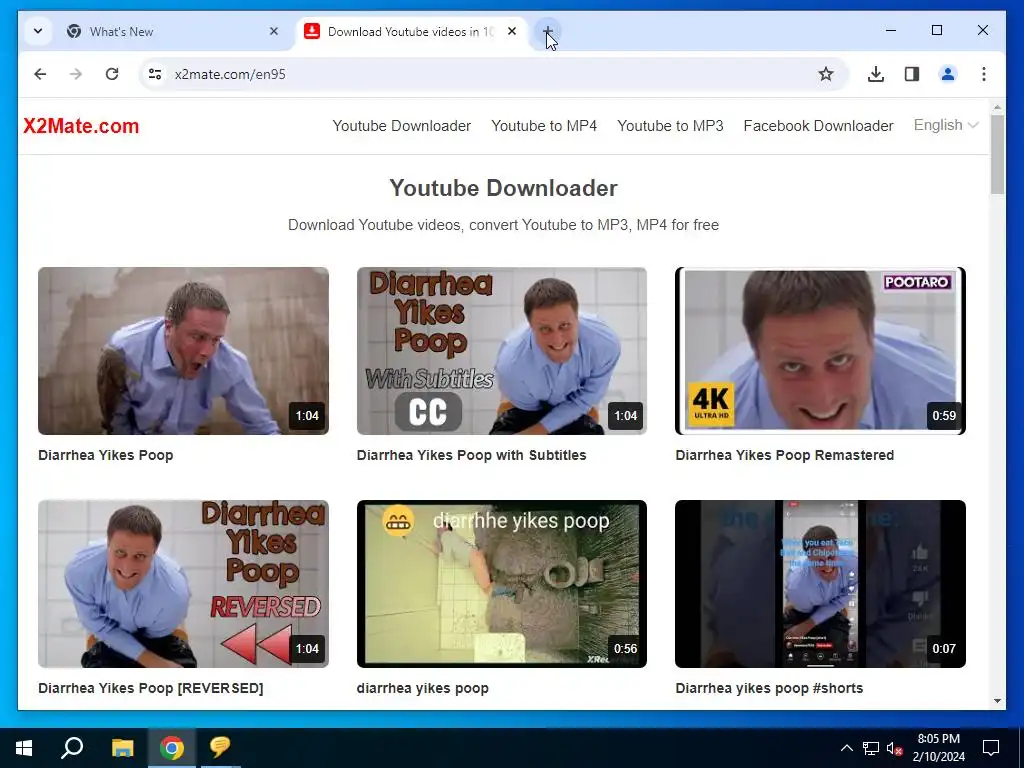Open Chrome downloads icon
The height and width of the screenshot is (768, 1024).
[876, 74]
